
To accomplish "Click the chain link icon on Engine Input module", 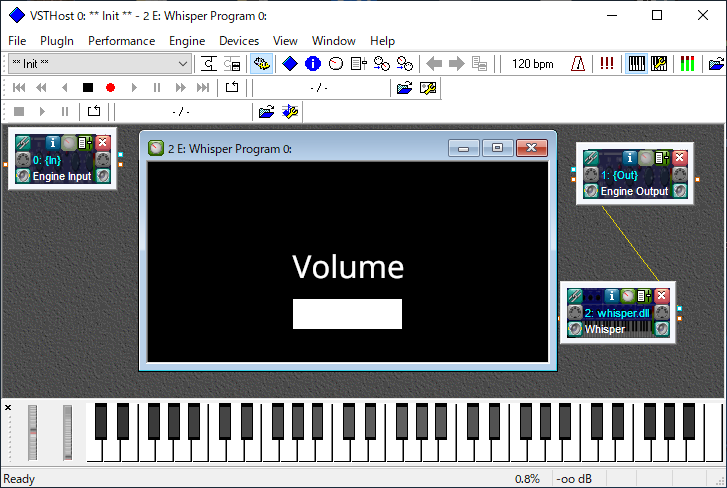I will [23, 143].
